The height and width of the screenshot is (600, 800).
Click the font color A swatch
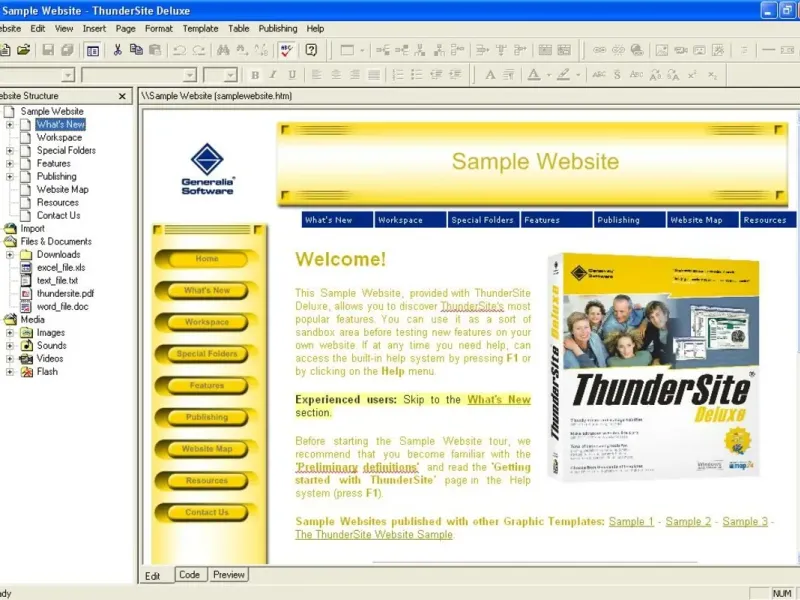tap(534, 76)
